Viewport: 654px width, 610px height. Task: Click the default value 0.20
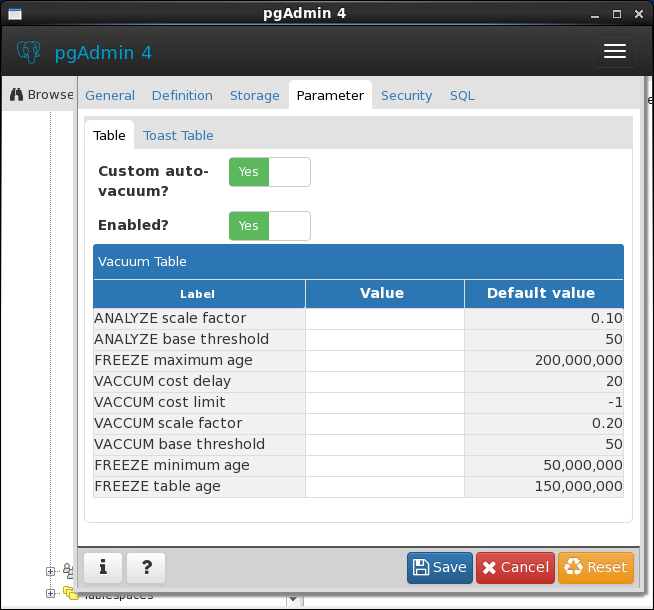607,424
